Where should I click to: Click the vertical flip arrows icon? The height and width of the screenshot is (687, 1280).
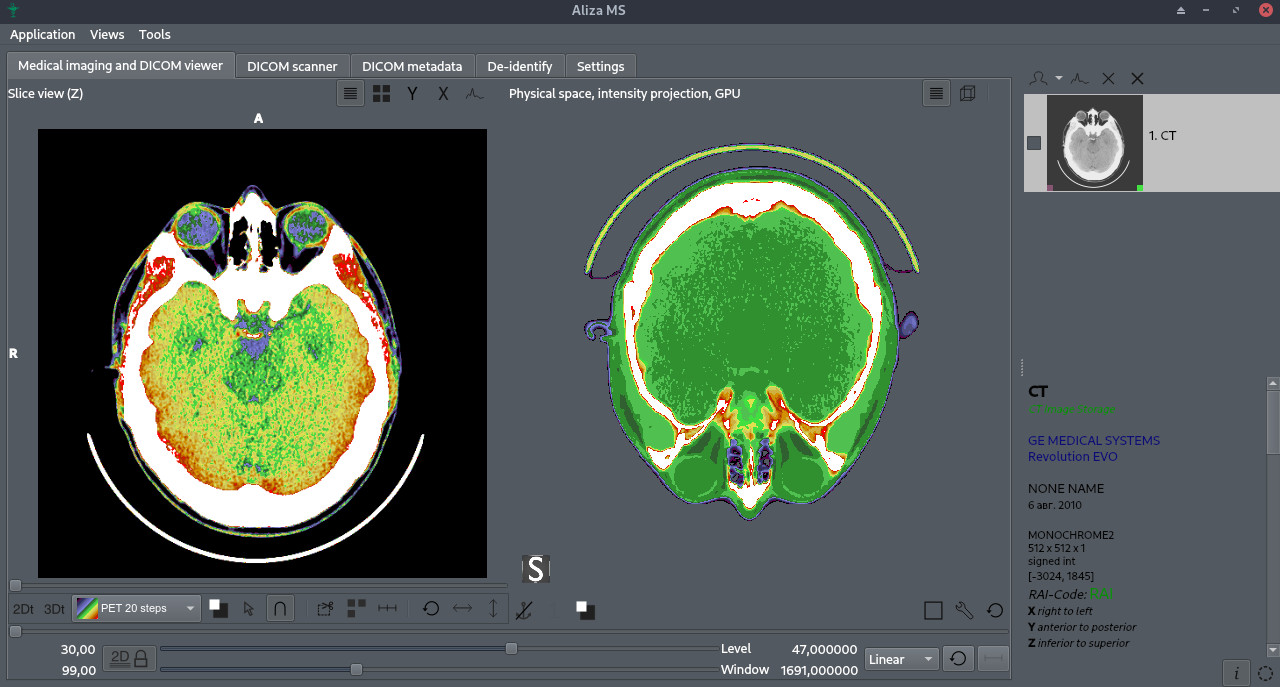coord(493,608)
